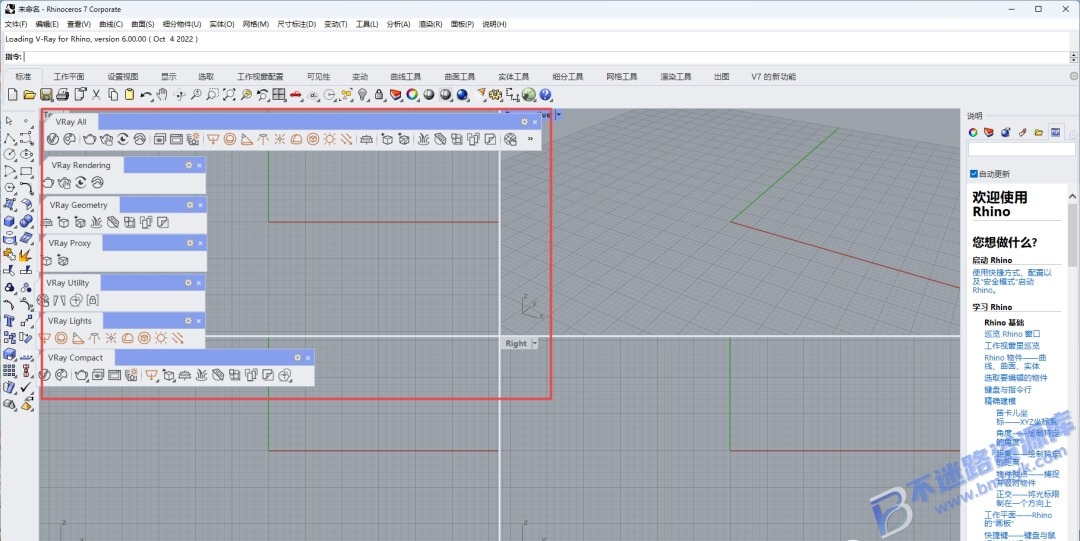Switch to the 渲染工具 toolbar tab
The image size is (1080, 541).
tap(676, 76)
